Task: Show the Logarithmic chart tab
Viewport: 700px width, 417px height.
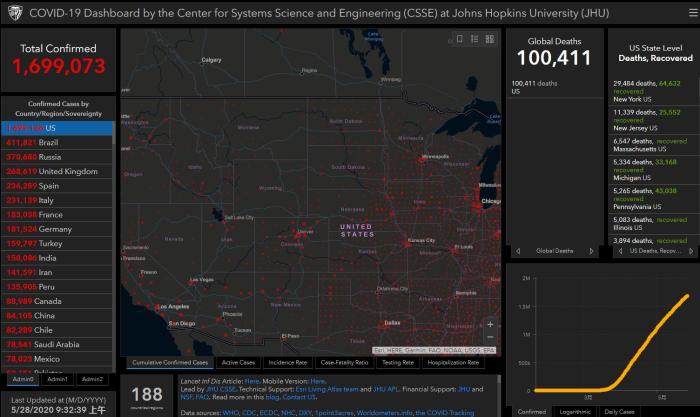Action: 575,412
